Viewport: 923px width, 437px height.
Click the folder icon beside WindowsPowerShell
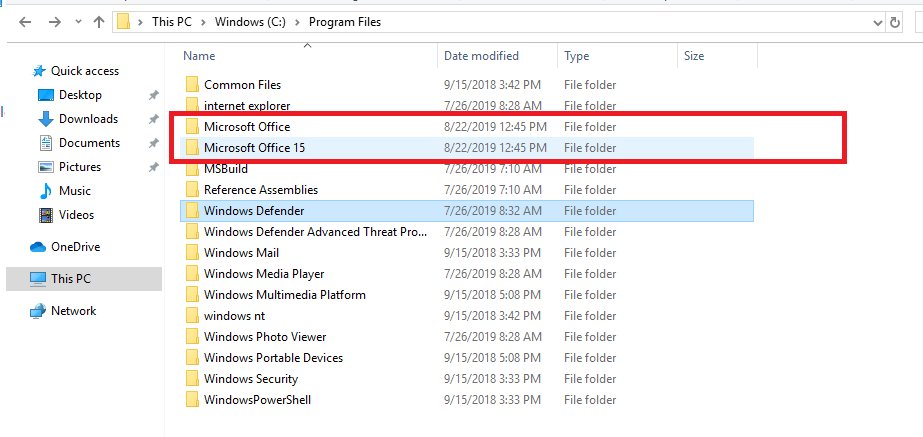[192, 400]
